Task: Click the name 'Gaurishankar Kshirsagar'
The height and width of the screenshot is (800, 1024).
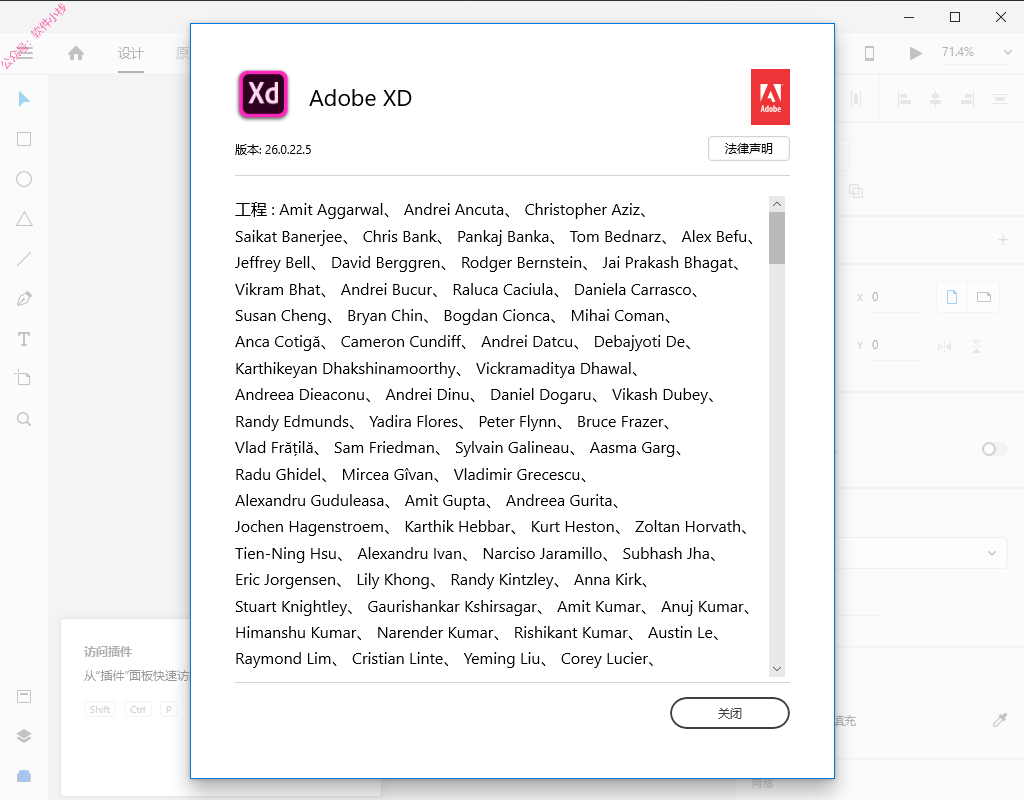Action: click(x=453, y=607)
